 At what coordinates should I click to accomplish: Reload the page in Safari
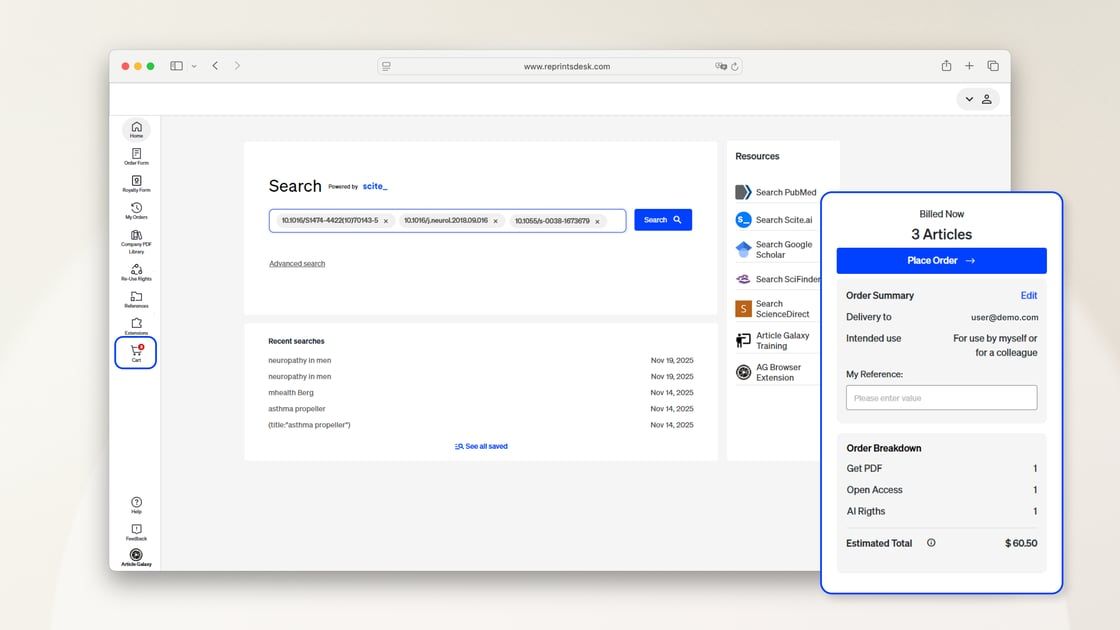click(x=734, y=66)
